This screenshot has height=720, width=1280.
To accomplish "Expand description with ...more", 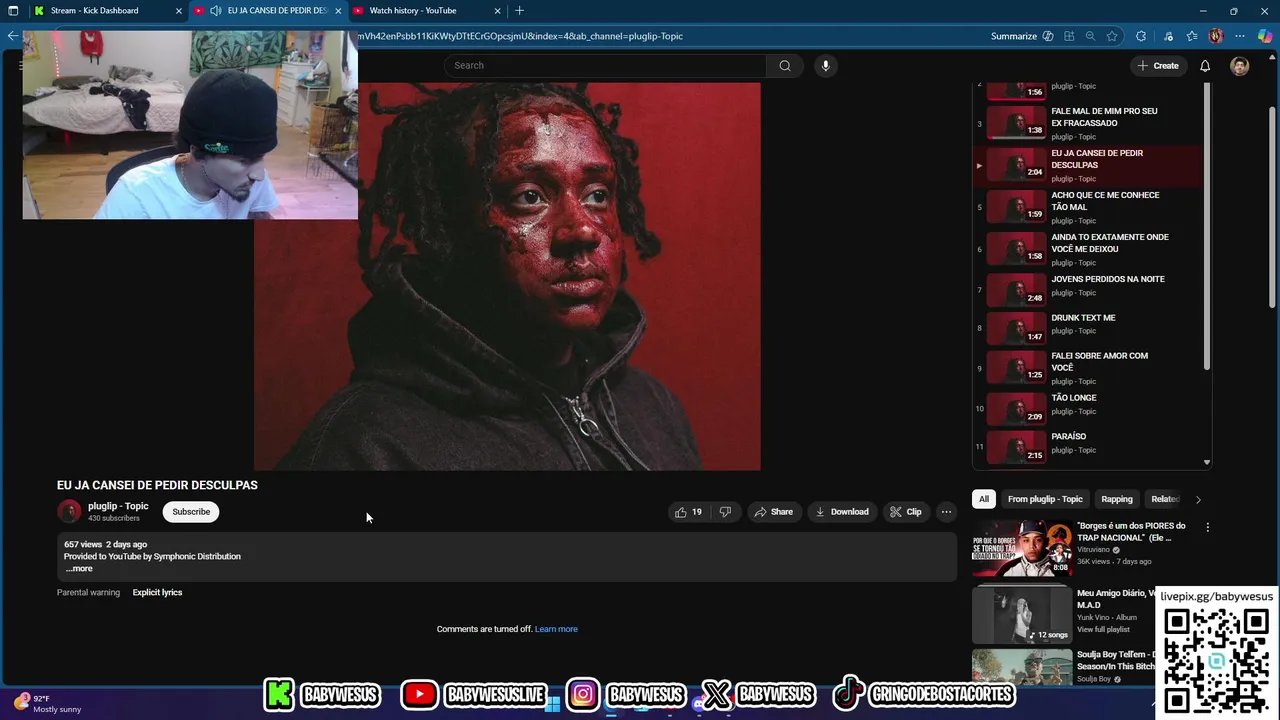I will point(79,568).
